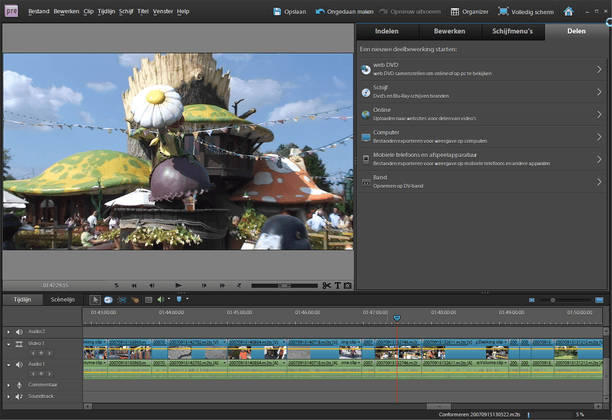Click the web DVD disc icon

(366, 69)
